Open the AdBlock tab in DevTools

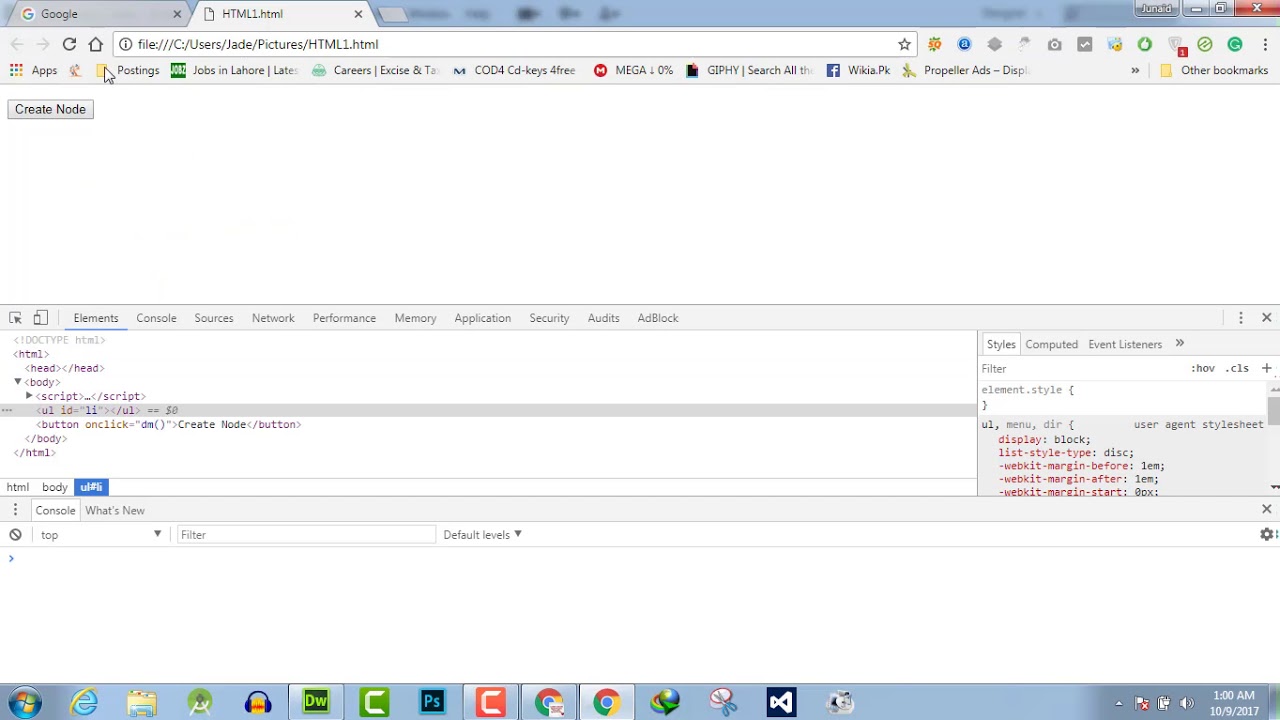658,318
